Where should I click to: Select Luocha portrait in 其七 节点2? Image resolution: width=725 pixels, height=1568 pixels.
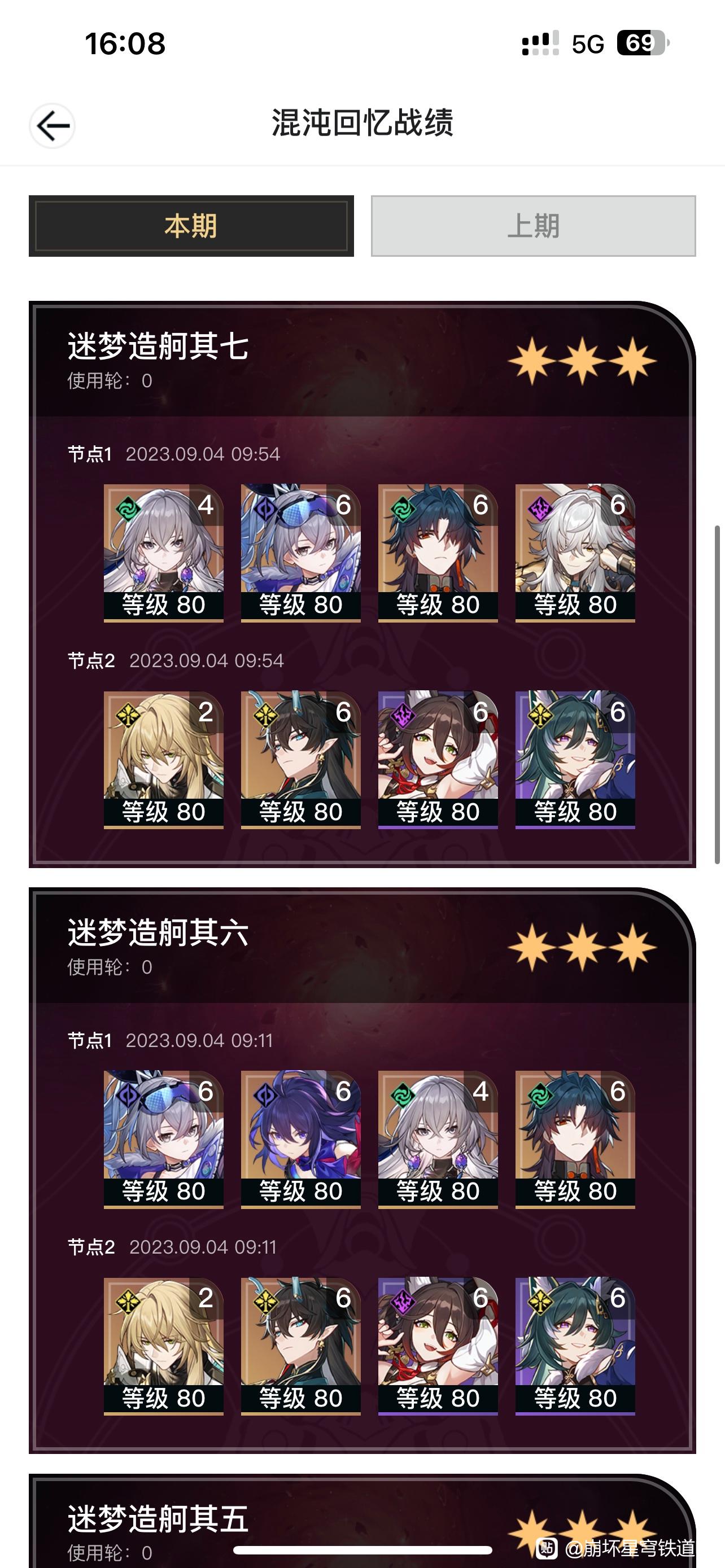[x=164, y=760]
